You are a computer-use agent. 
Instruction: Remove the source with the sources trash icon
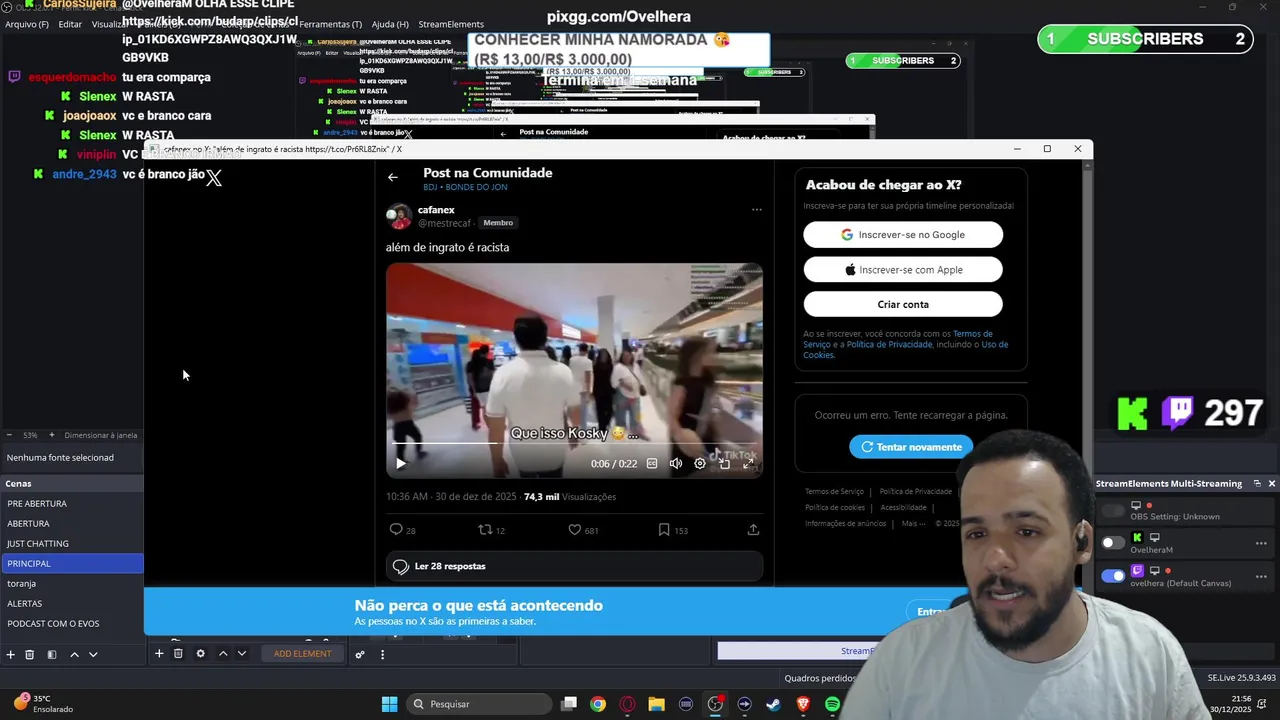(178, 654)
